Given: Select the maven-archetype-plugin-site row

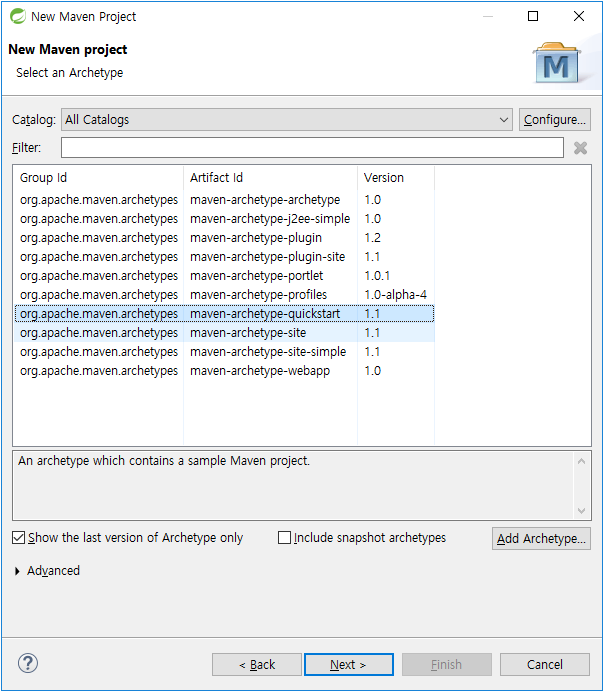Looking at the screenshot, I should 224,256.
